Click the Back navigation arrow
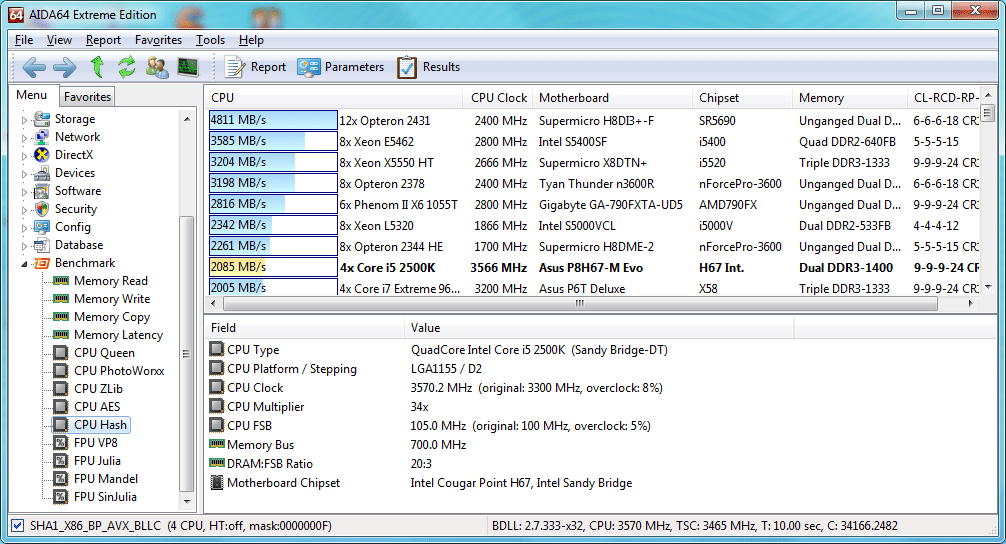The width and height of the screenshot is (1006, 544). click(x=33, y=67)
